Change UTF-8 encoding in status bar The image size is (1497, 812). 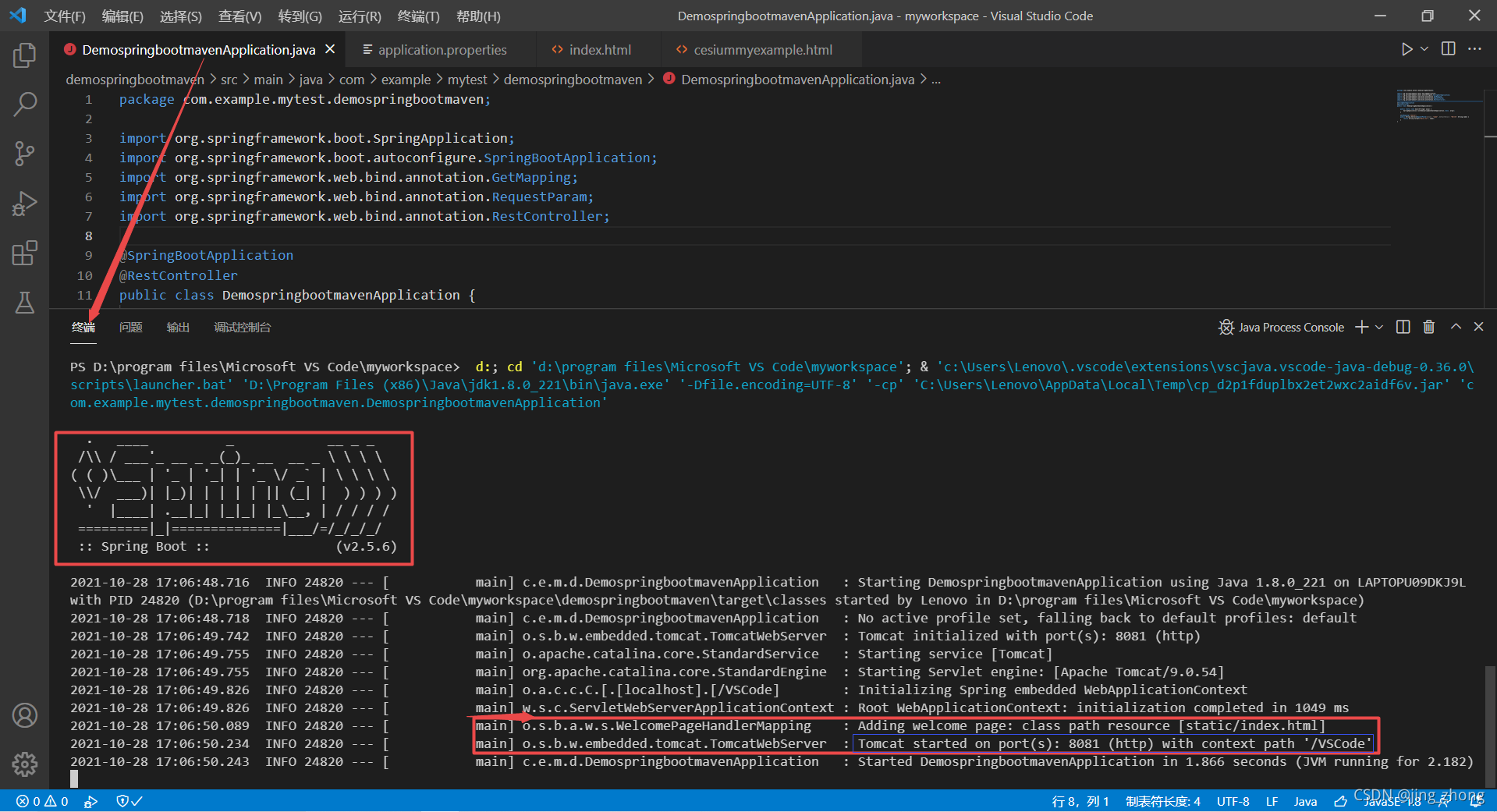pyautogui.click(x=1233, y=801)
